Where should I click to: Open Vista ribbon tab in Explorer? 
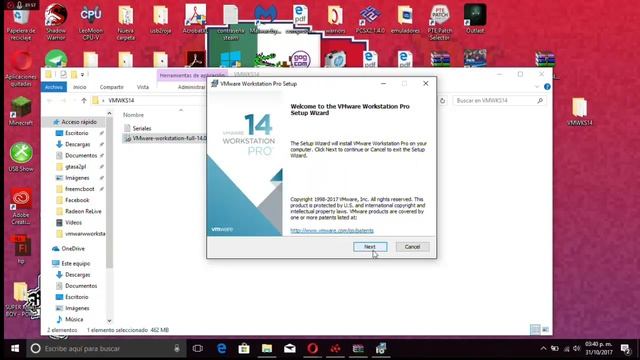pos(143,87)
